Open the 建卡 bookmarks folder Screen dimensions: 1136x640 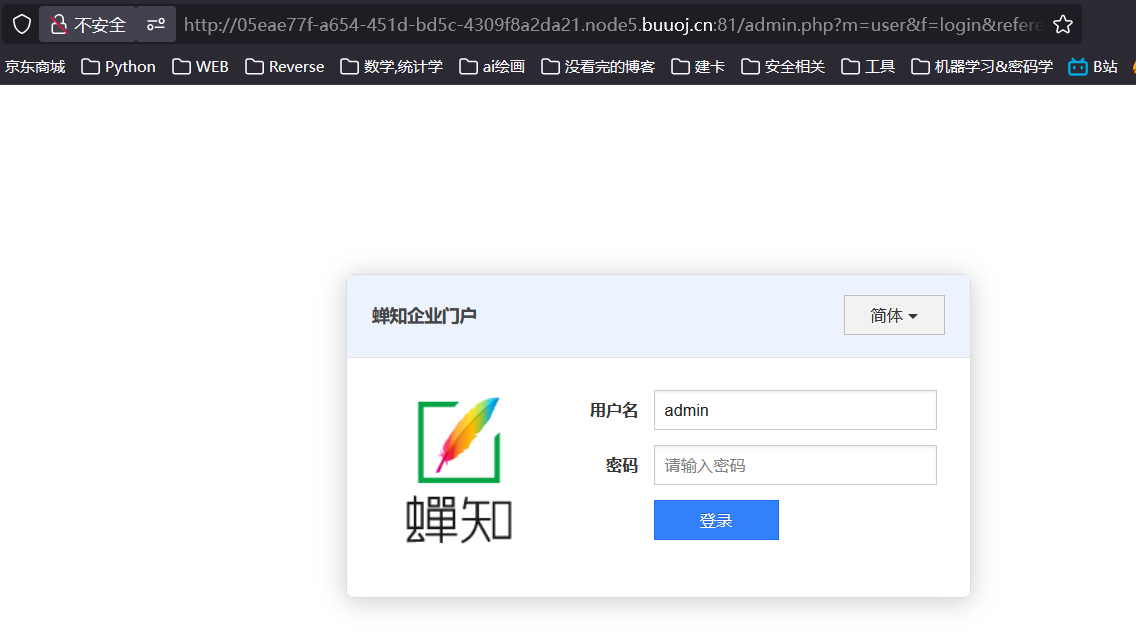pyautogui.click(x=698, y=67)
